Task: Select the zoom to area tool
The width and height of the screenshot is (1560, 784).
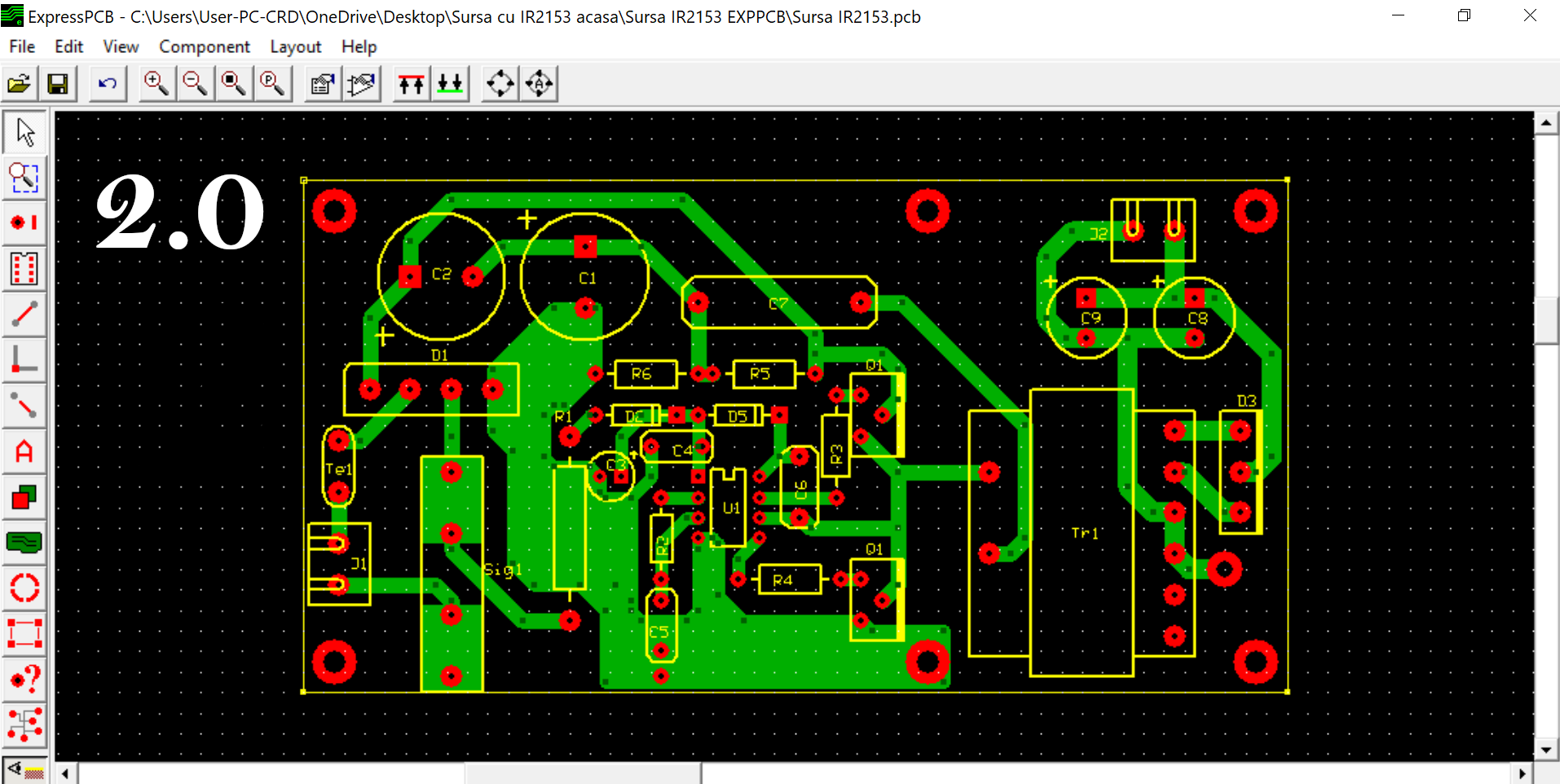Action: point(24,178)
